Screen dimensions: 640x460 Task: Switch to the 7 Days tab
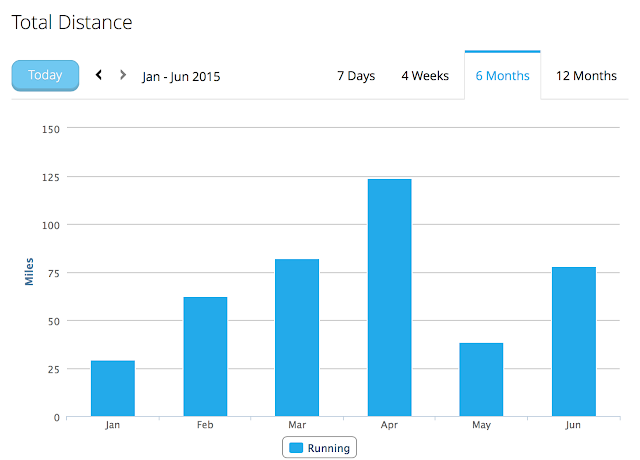[x=356, y=76]
